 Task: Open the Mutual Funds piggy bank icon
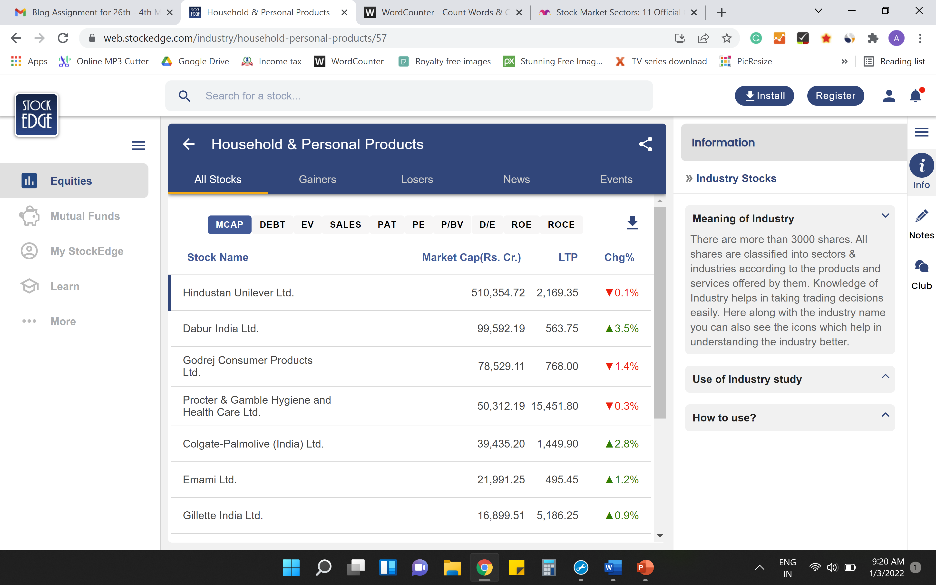[x=29, y=215]
